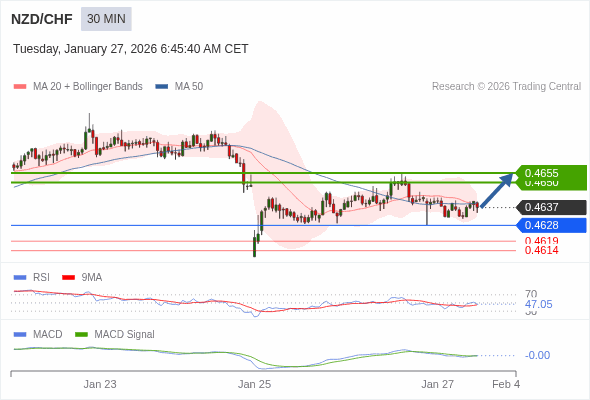Click the Jan 25 axis label
Viewport: 590px width, 400px height.
254,384
